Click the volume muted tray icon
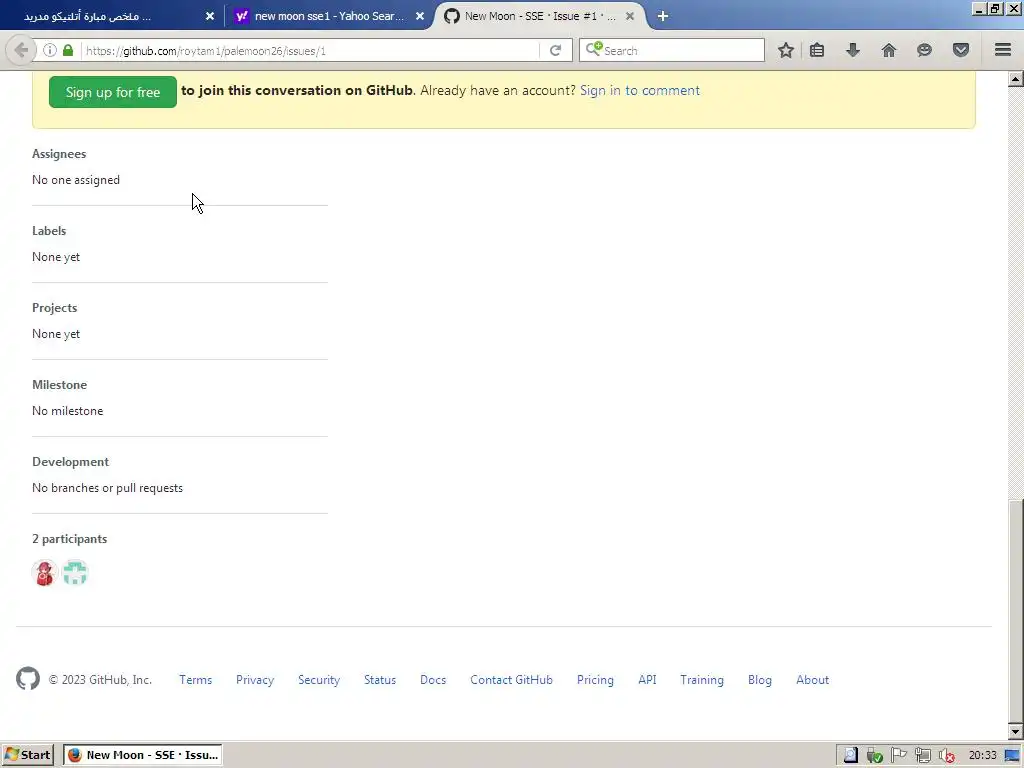The image size is (1024, 768). tap(946, 756)
